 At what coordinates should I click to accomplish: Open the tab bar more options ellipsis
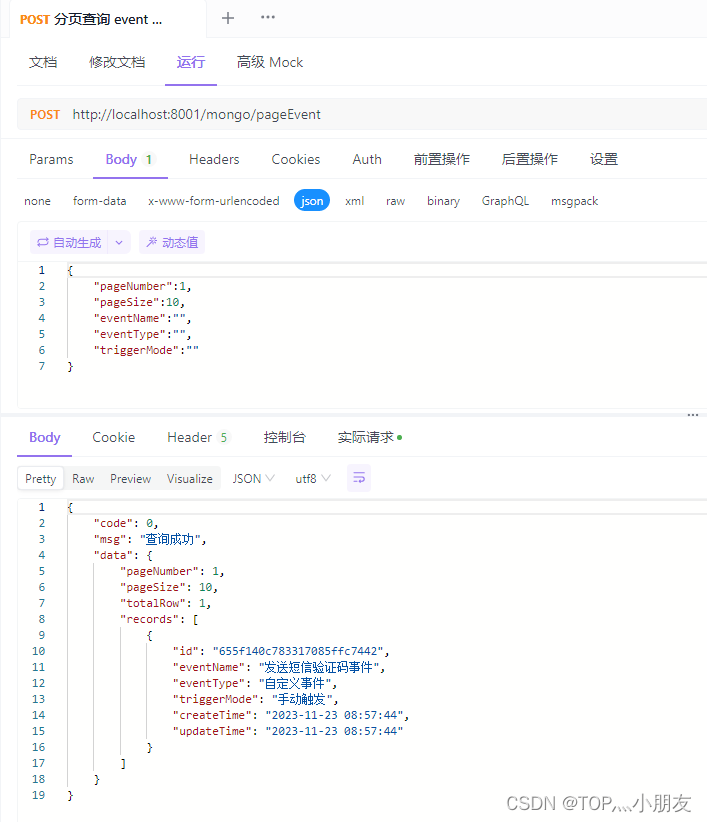click(x=268, y=17)
